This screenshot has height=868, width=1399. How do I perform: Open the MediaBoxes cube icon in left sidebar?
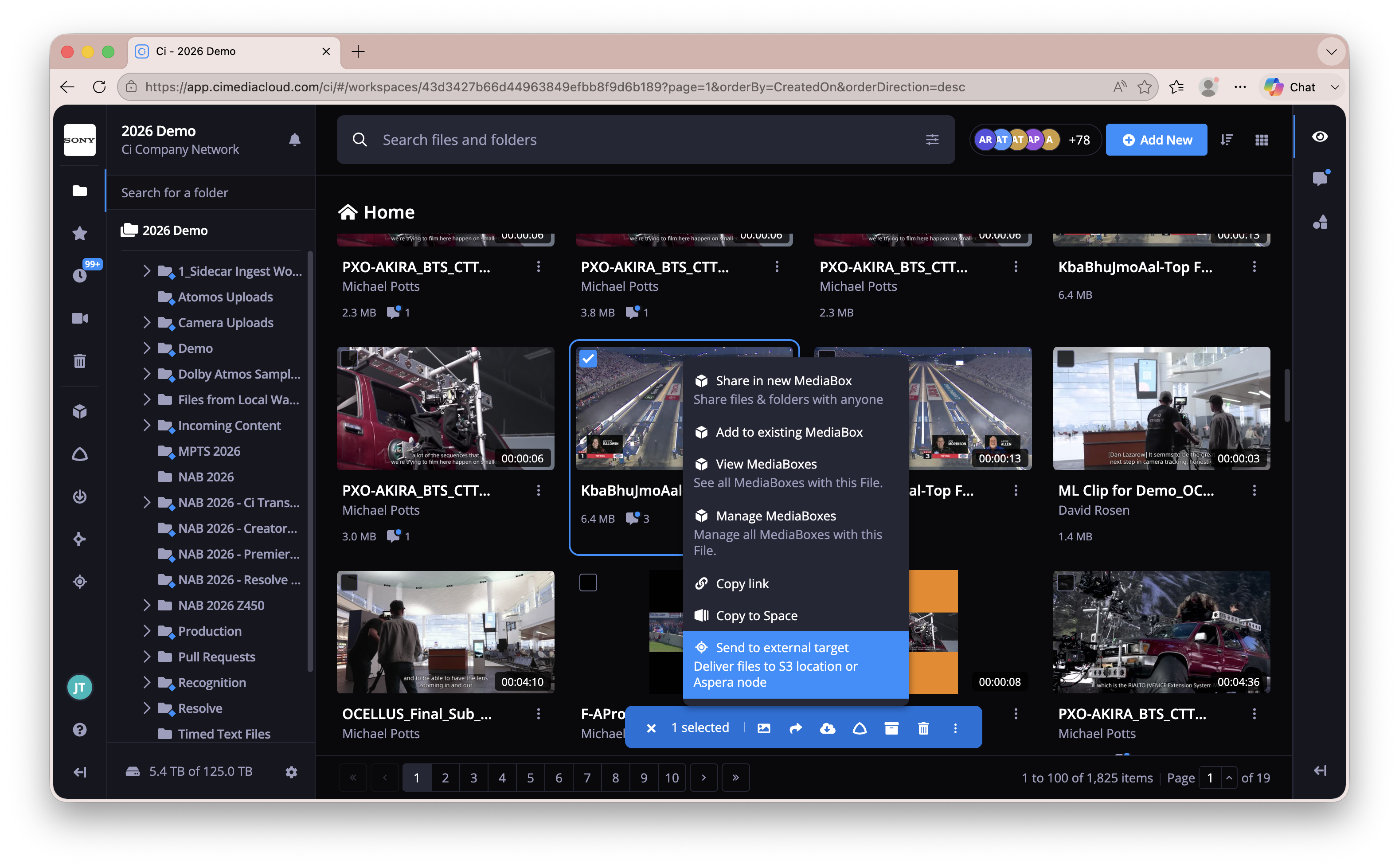(x=80, y=411)
